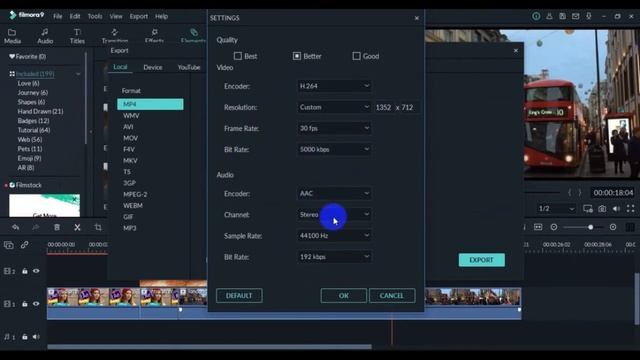Viewport: 640px width, 360px height.
Task: Open the Tools menu
Action: (95, 16)
